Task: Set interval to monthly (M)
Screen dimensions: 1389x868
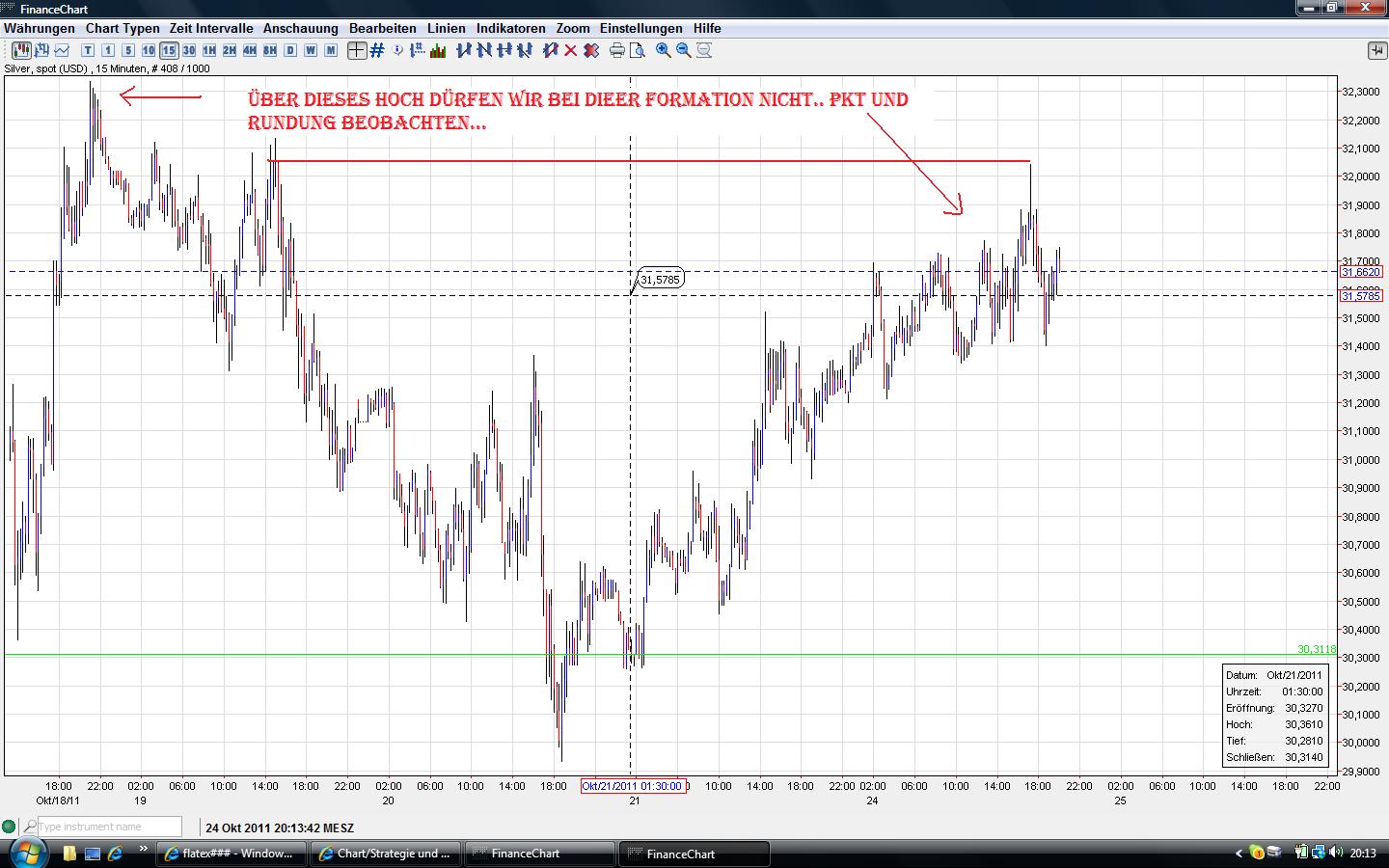Action: pyautogui.click(x=331, y=50)
